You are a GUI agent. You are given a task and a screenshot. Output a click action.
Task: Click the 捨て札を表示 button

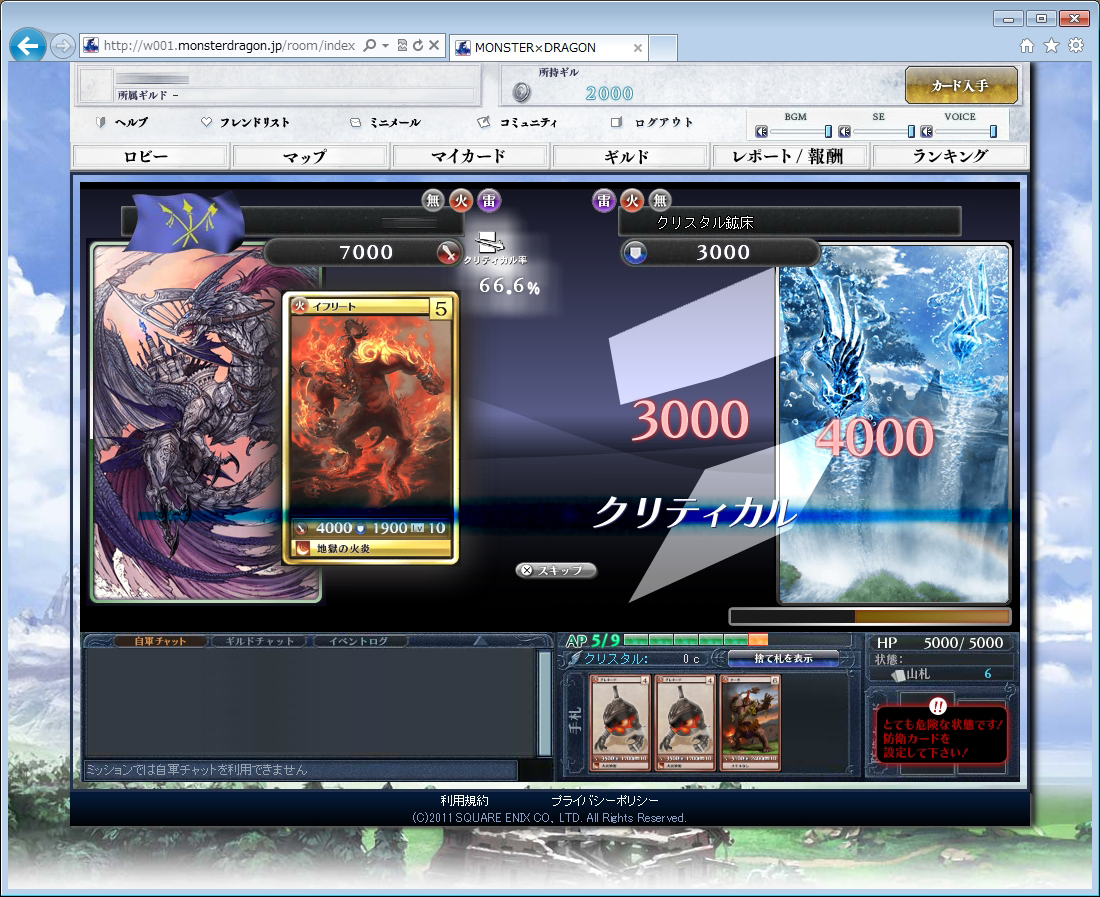click(x=783, y=659)
